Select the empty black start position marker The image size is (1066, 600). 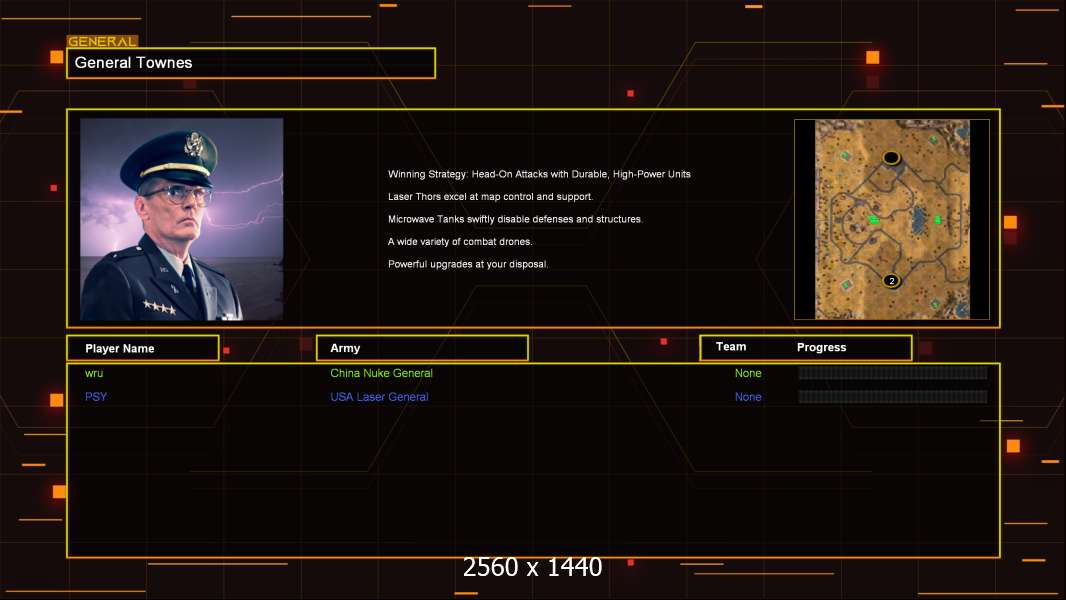click(891, 158)
